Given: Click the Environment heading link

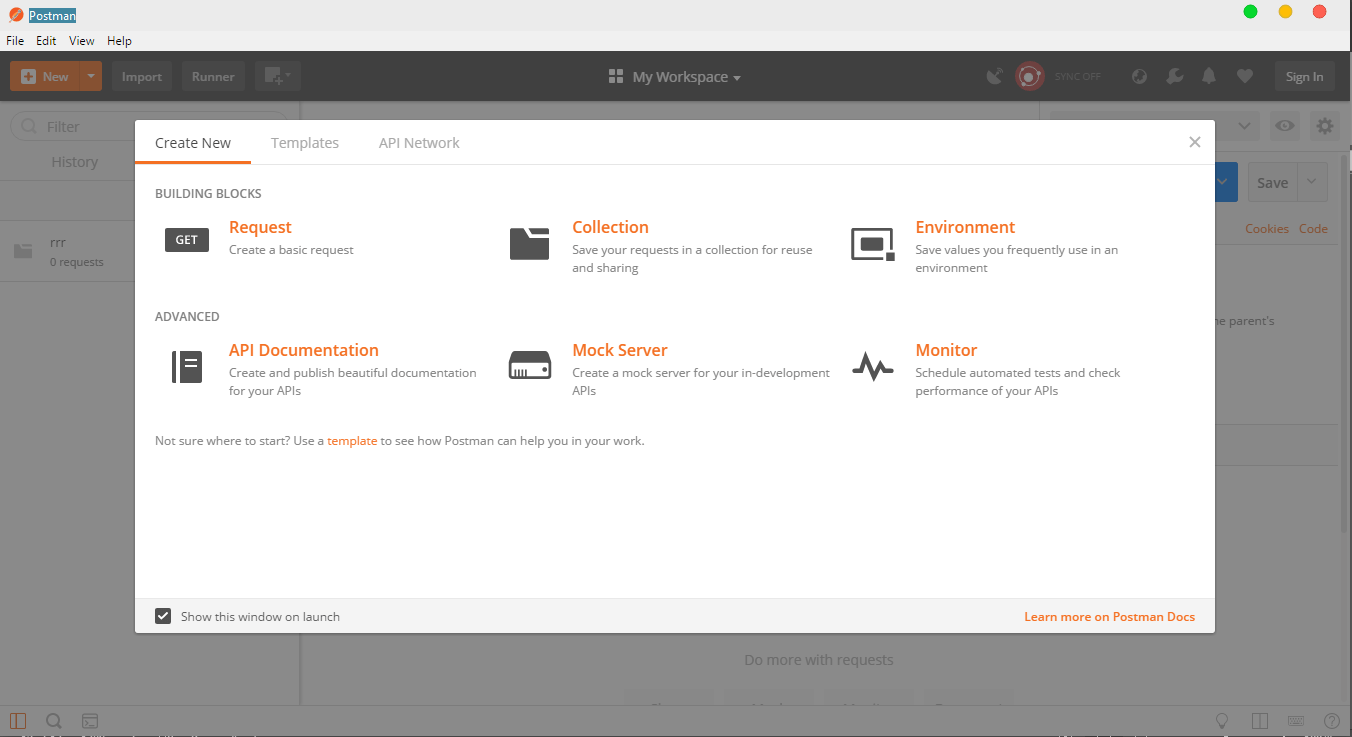Looking at the screenshot, I should coord(965,227).
